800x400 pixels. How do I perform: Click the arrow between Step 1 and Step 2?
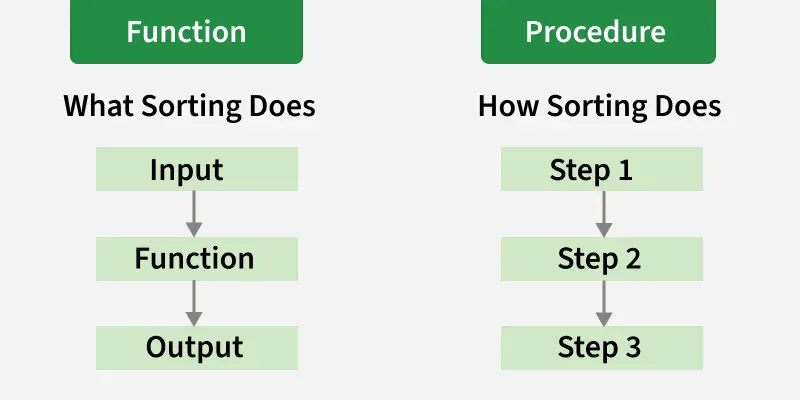coord(603,214)
